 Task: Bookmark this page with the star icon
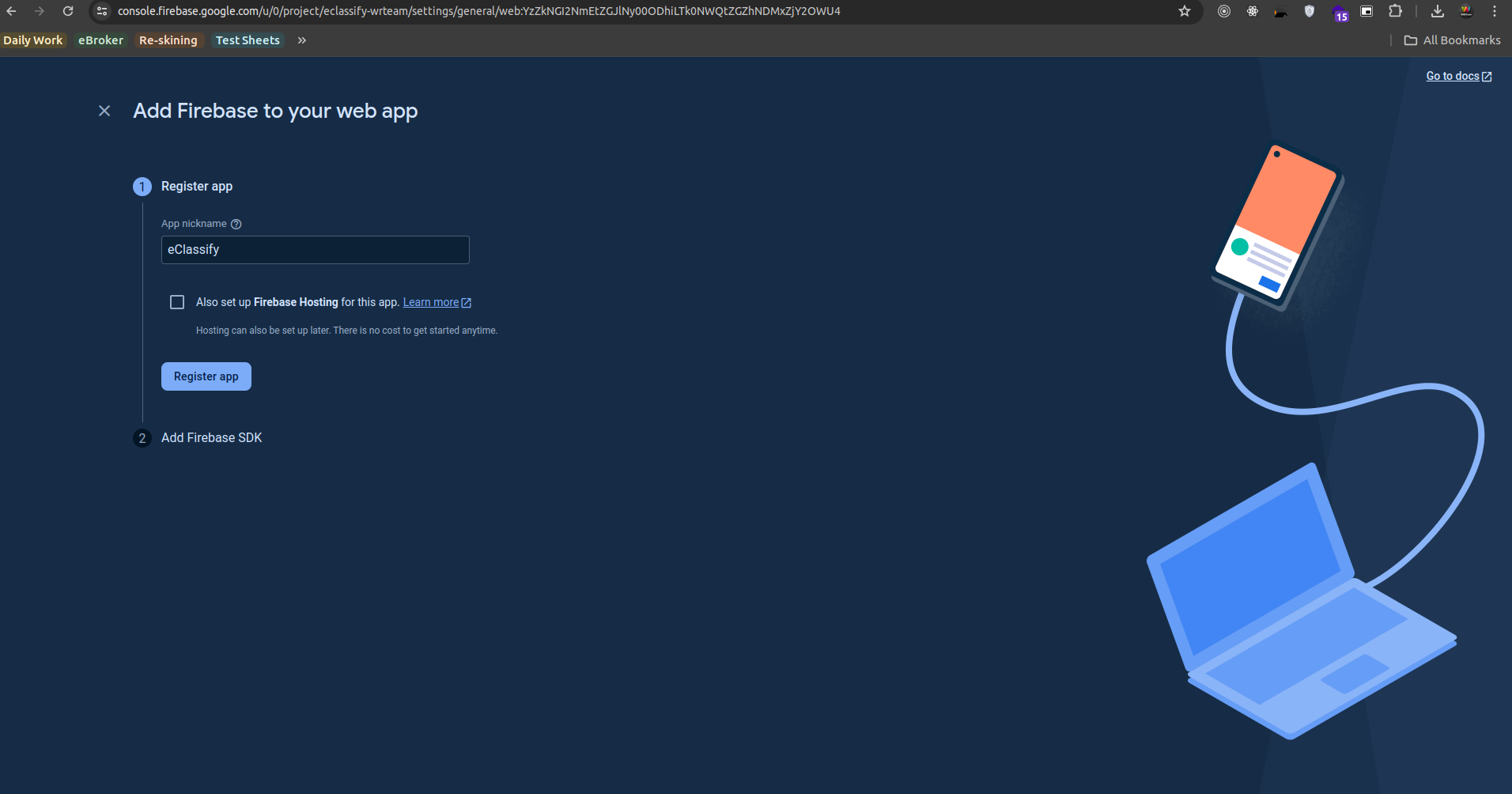point(1184,11)
